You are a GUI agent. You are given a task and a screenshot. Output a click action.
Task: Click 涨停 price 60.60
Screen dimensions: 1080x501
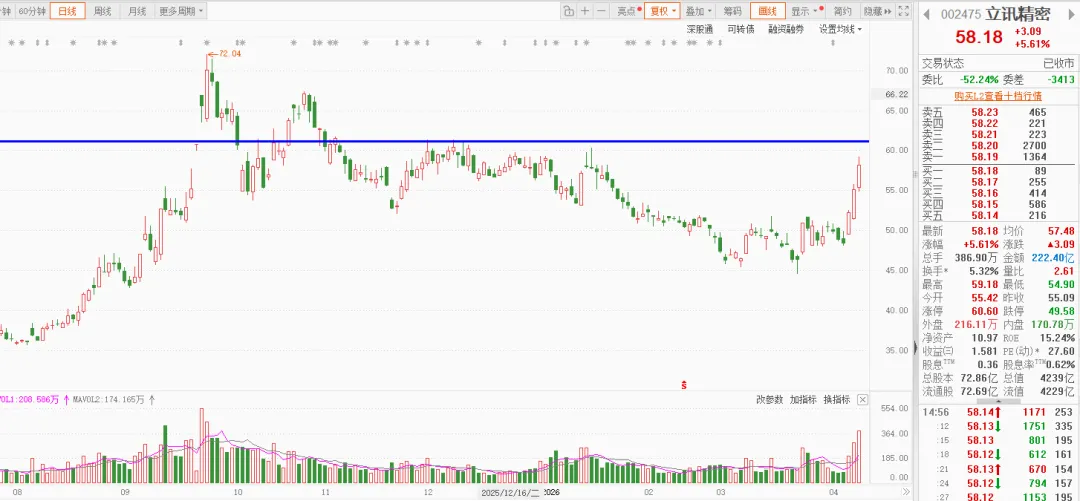[985, 311]
